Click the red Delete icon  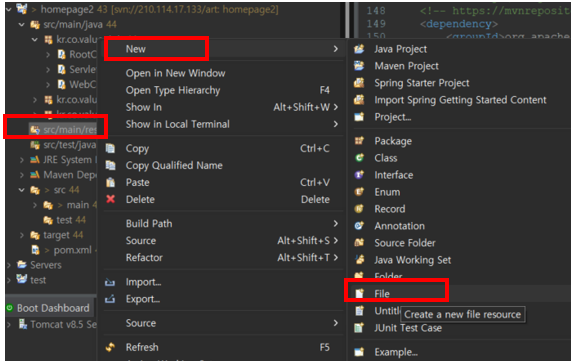(111, 199)
